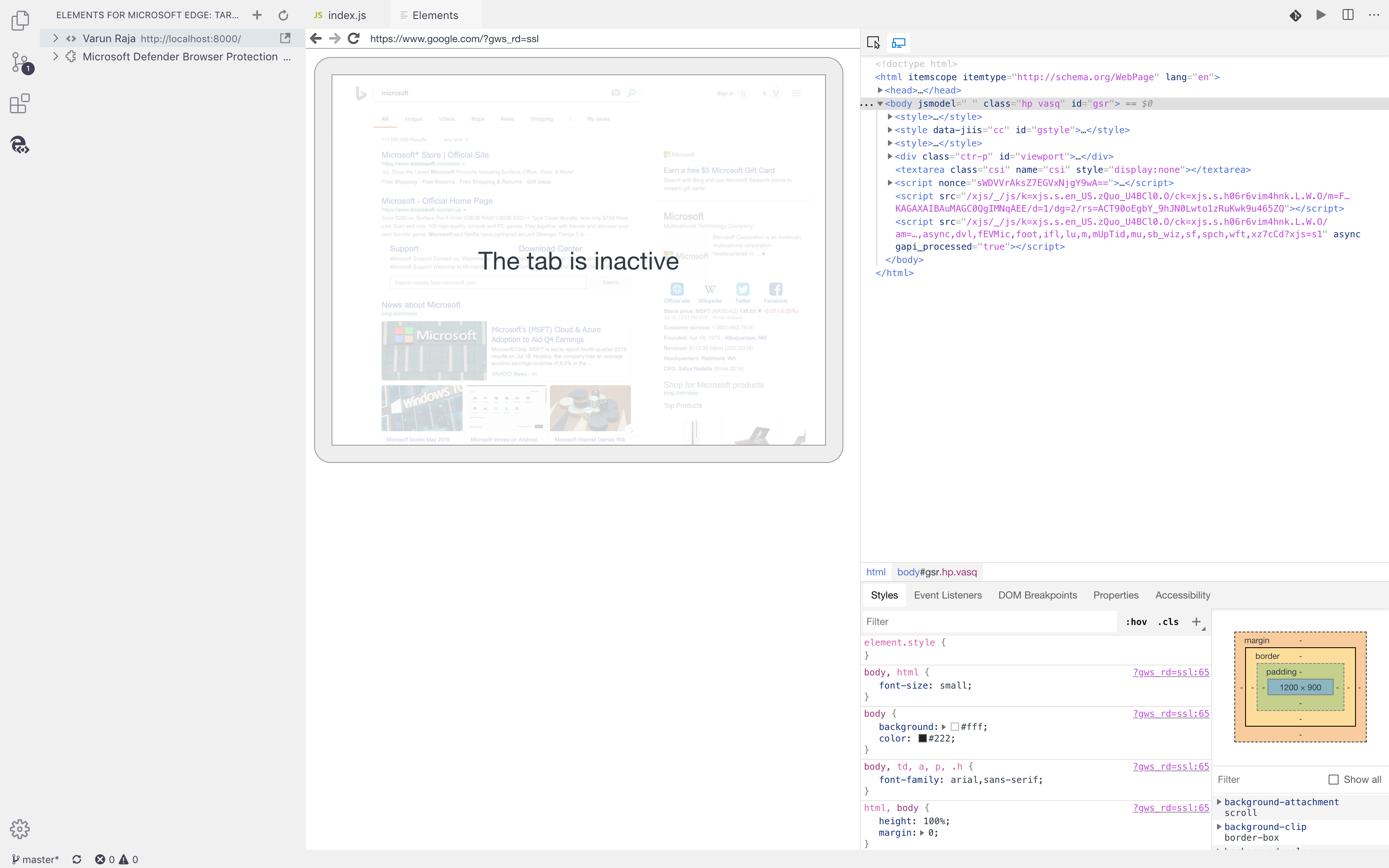Open the Microsoft Edge Tools sidebar icon

[20, 145]
